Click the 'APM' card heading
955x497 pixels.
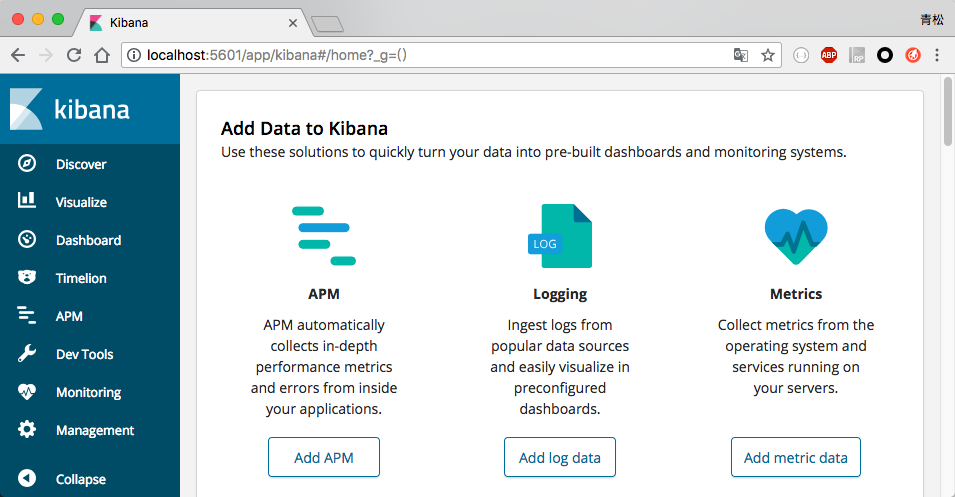click(324, 294)
